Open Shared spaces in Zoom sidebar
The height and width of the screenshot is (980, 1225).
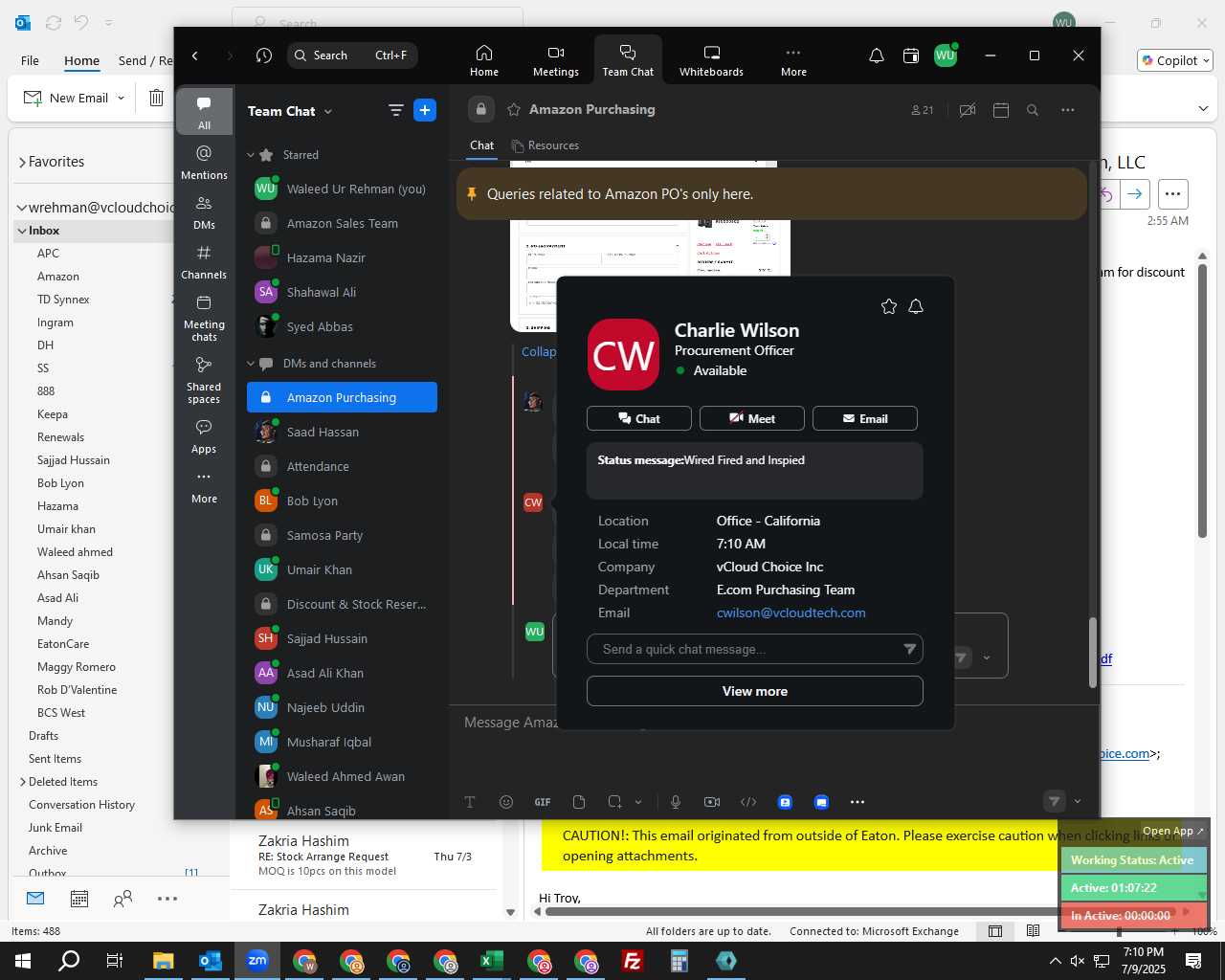(x=204, y=380)
